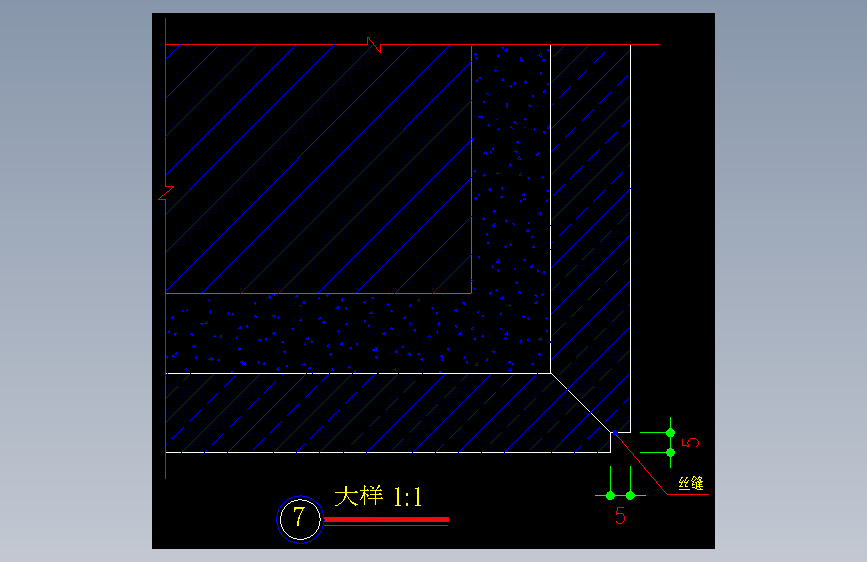Select the horizontal red dimension value 5
The height and width of the screenshot is (562, 867).
click(620, 516)
